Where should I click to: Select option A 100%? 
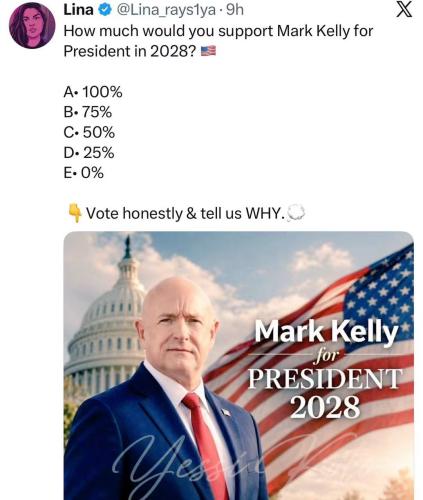pyautogui.click(x=93, y=92)
